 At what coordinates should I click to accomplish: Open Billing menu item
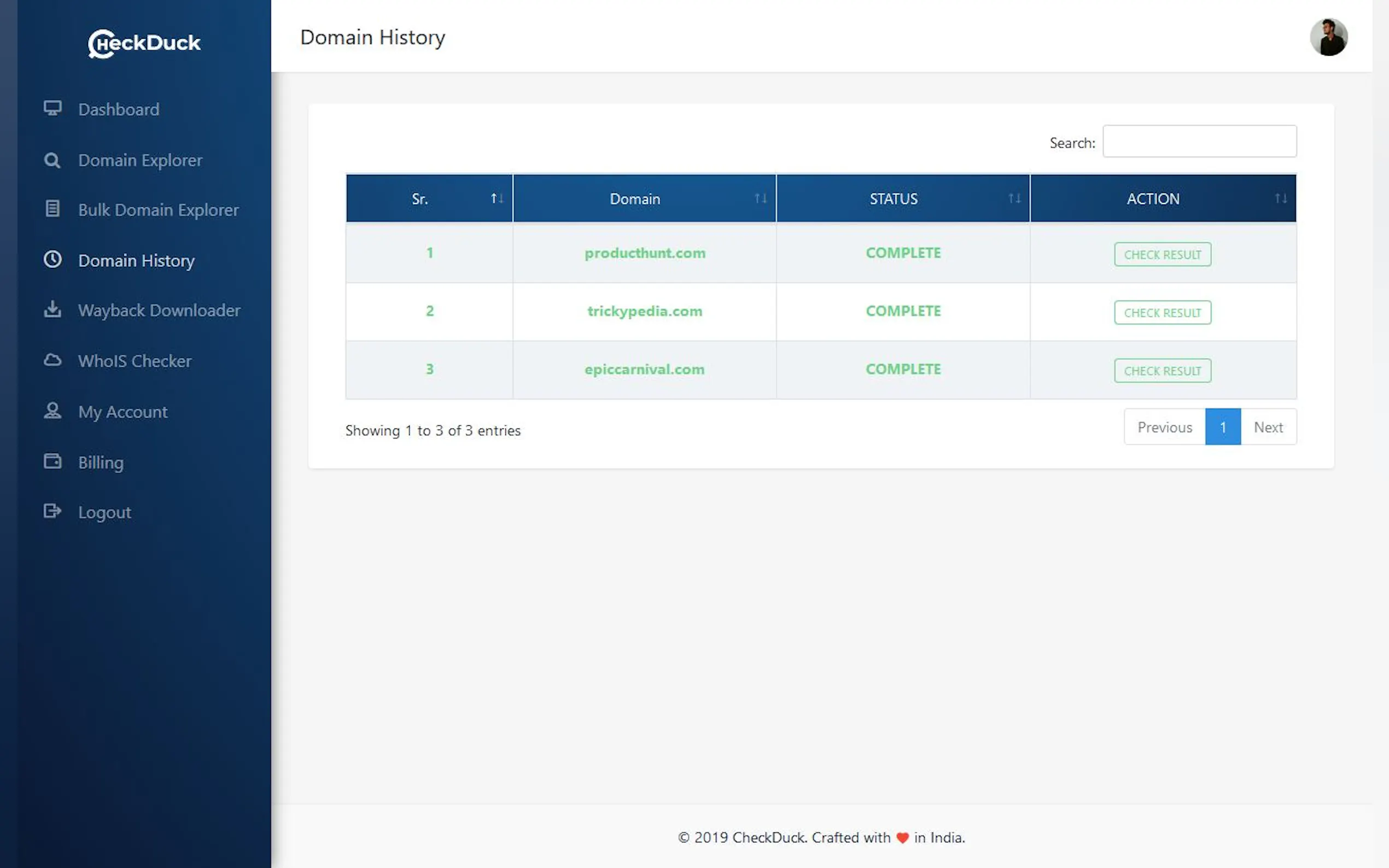click(x=101, y=463)
